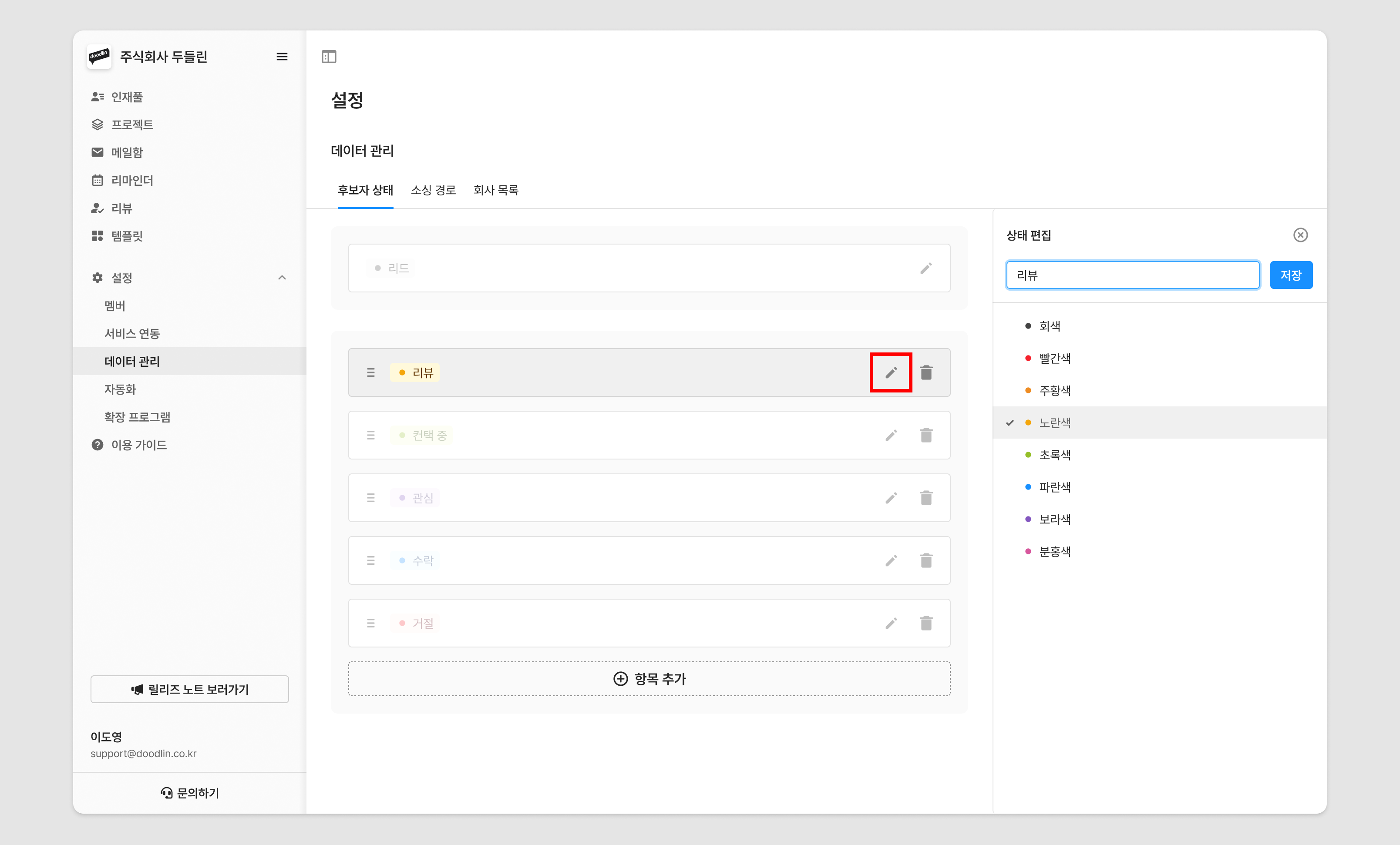Switch to the 소싱 경로 tab
This screenshot has height=845, width=1400.
pyautogui.click(x=433, y=190)
